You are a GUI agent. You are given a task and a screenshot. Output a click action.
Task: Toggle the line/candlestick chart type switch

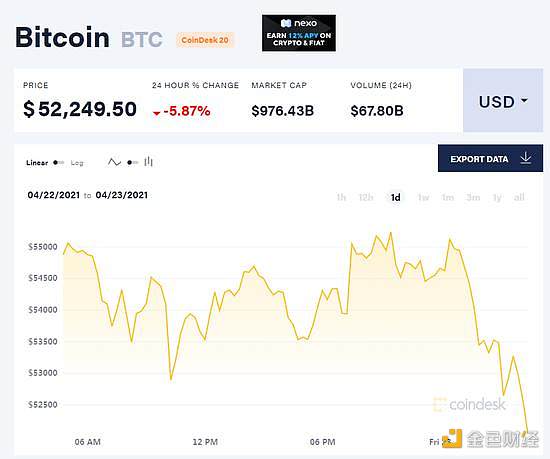[133, 162]
